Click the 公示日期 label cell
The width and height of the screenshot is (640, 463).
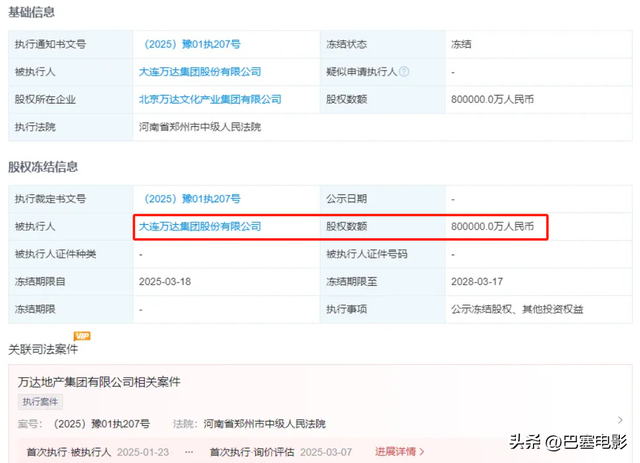[x=382, y=199]
